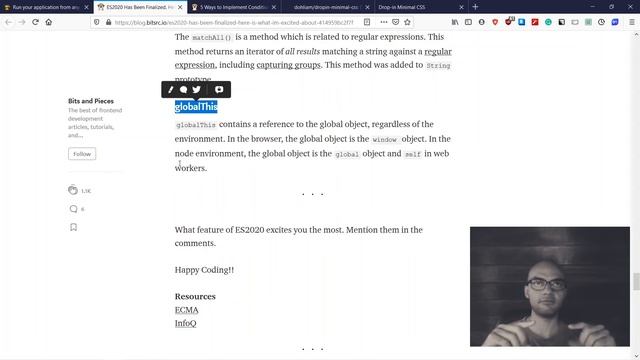The height and width of the screenshot is (360, 640).
Task: Clap for the article
Action: pyautogui.click(x=73, y=190)
